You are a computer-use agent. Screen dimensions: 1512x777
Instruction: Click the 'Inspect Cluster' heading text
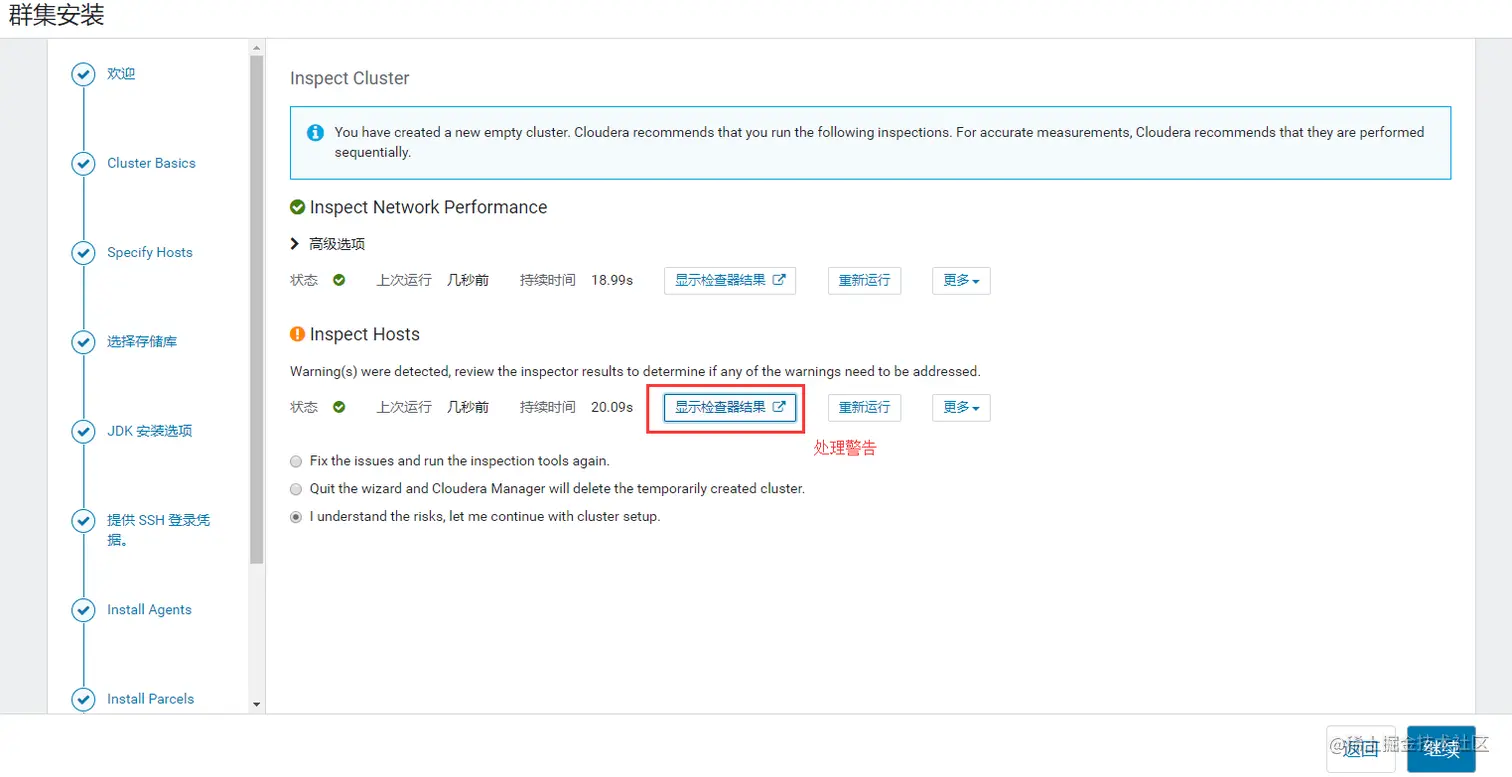coord(349,78)
